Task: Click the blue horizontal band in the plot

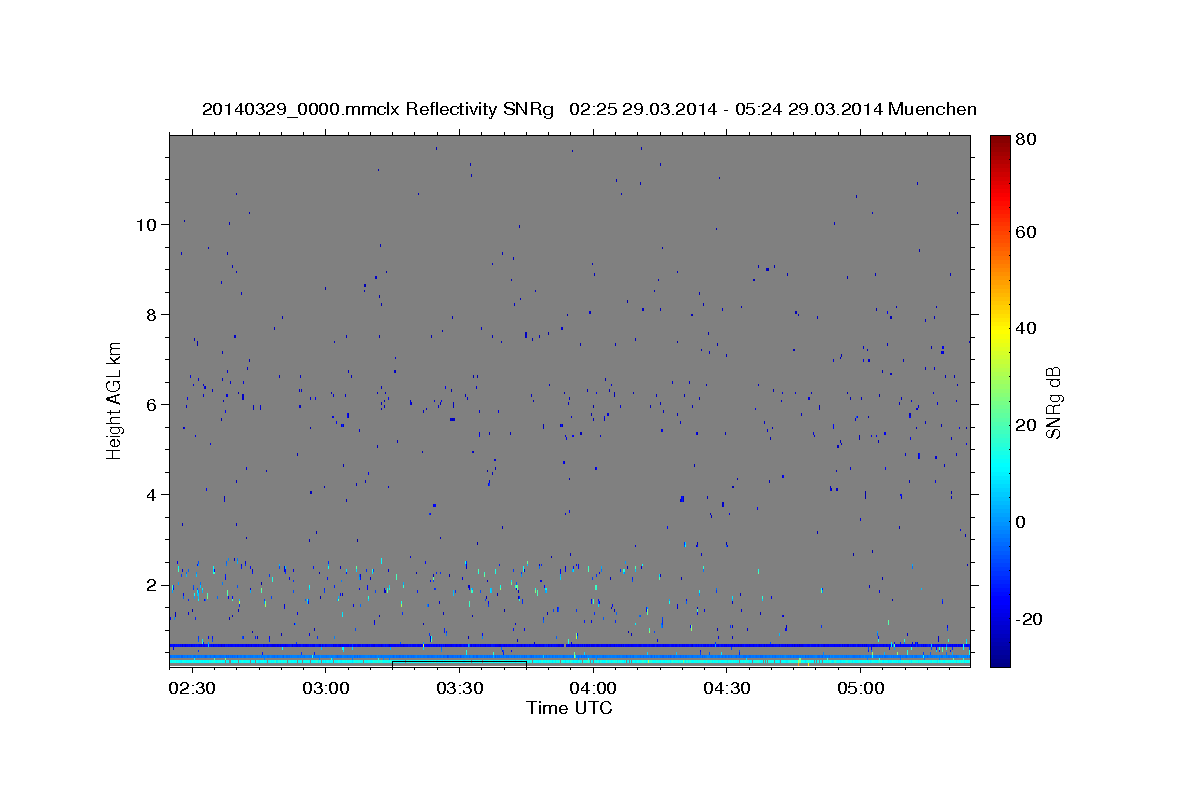Action: tap(569, 645)
